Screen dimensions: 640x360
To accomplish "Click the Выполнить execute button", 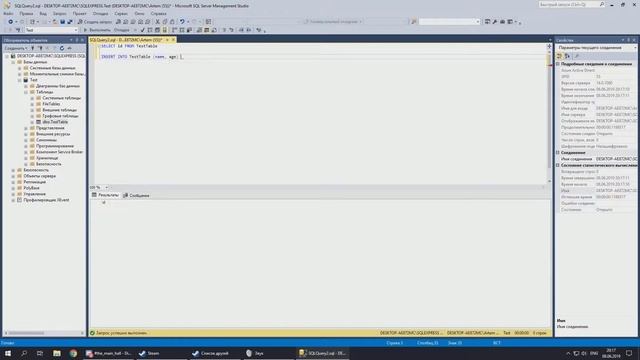I will 97,30.
